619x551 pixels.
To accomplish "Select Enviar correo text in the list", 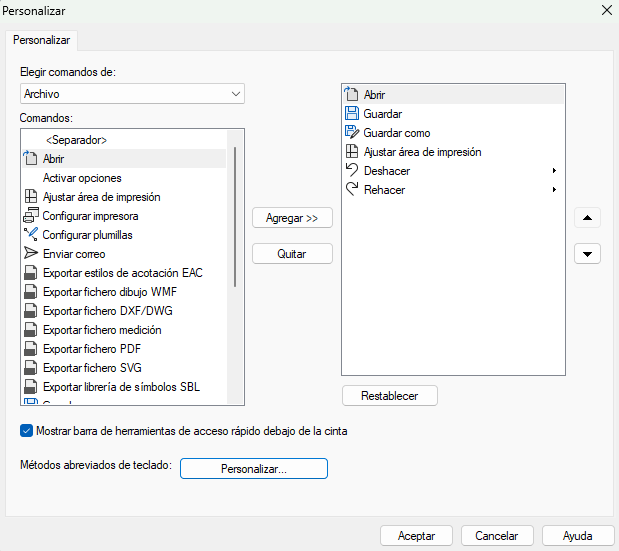I will click(74, 254).
